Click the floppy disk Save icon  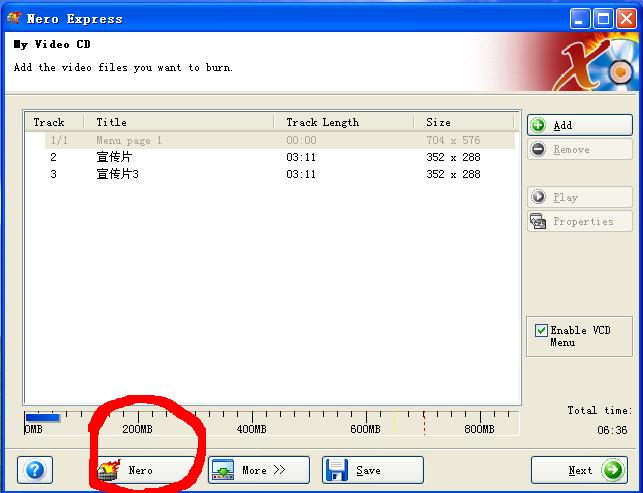coord(337,470)
